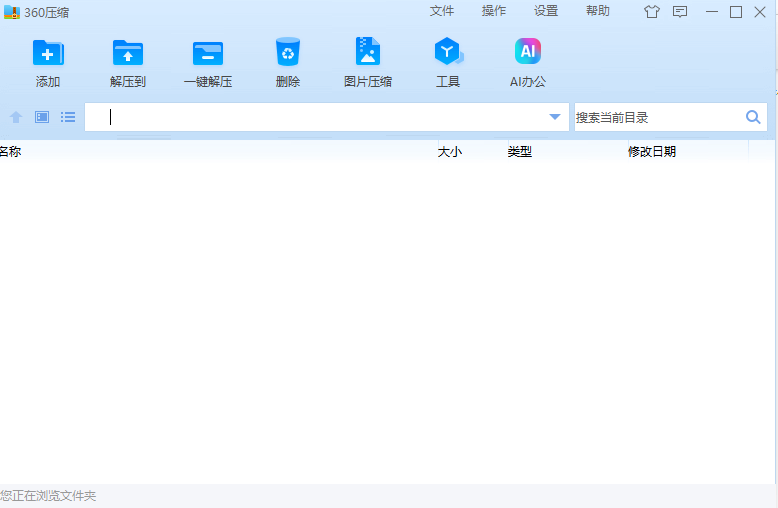Switch to detailed list view mode
778x508 pixels.
pyautogui.click(x=68, y=117)
